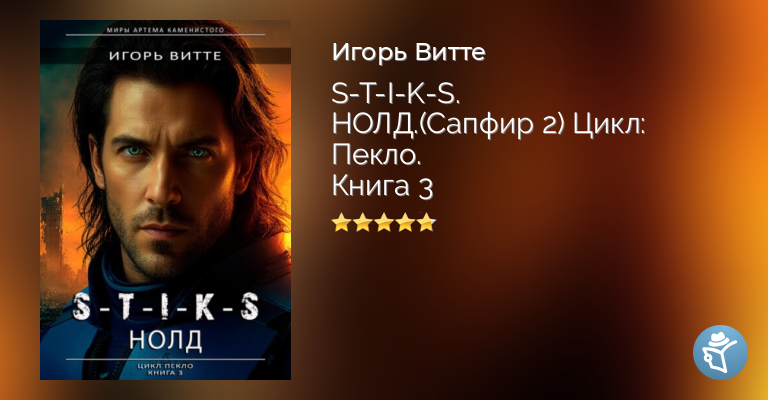The height and width of the screenshot is (400, 768).
Task: Click the first rating star
Action: [x=341, y=223]
